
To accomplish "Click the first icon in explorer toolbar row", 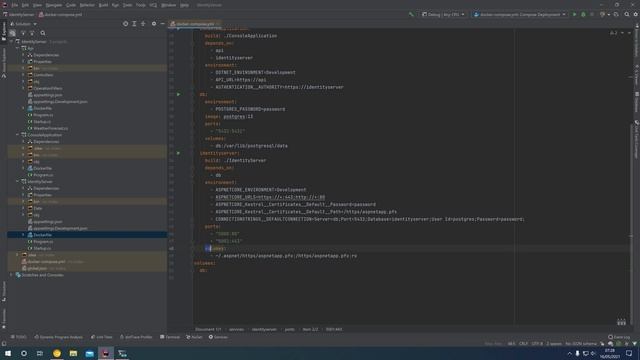I will pos(13,33).
